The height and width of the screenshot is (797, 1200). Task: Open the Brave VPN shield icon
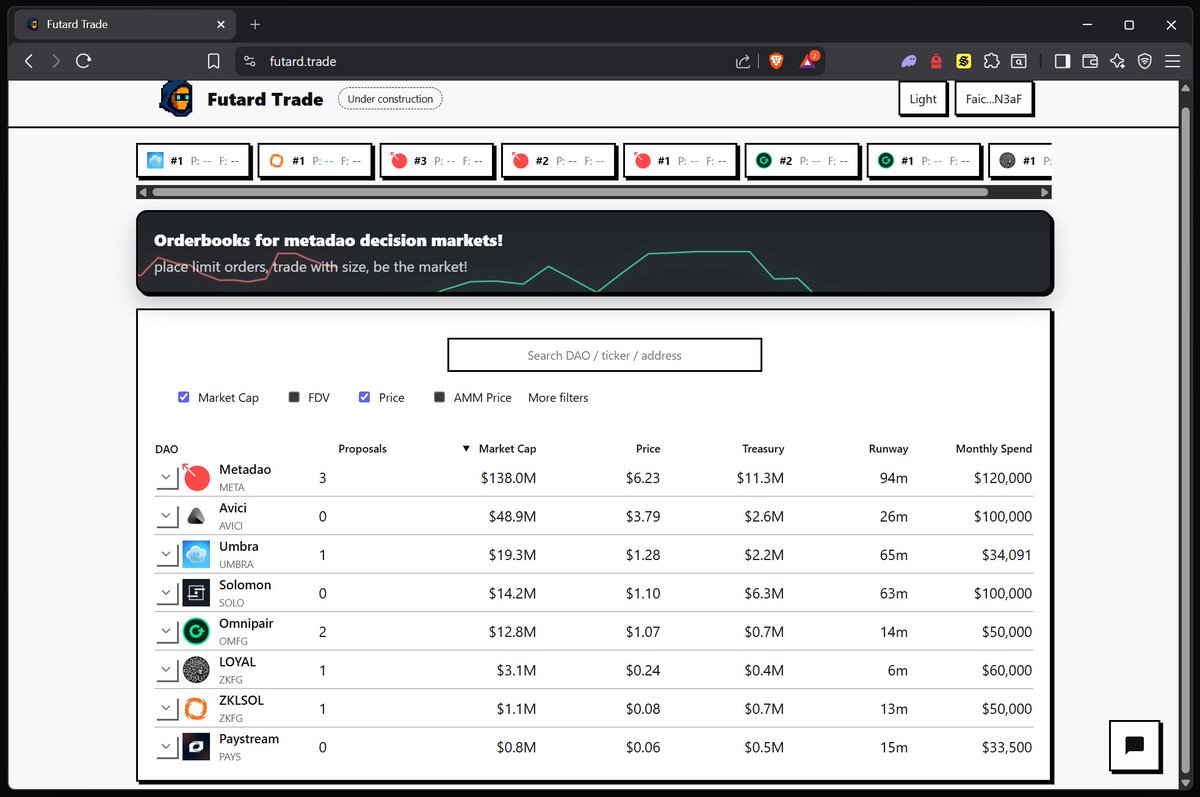tap(1145, 61)
